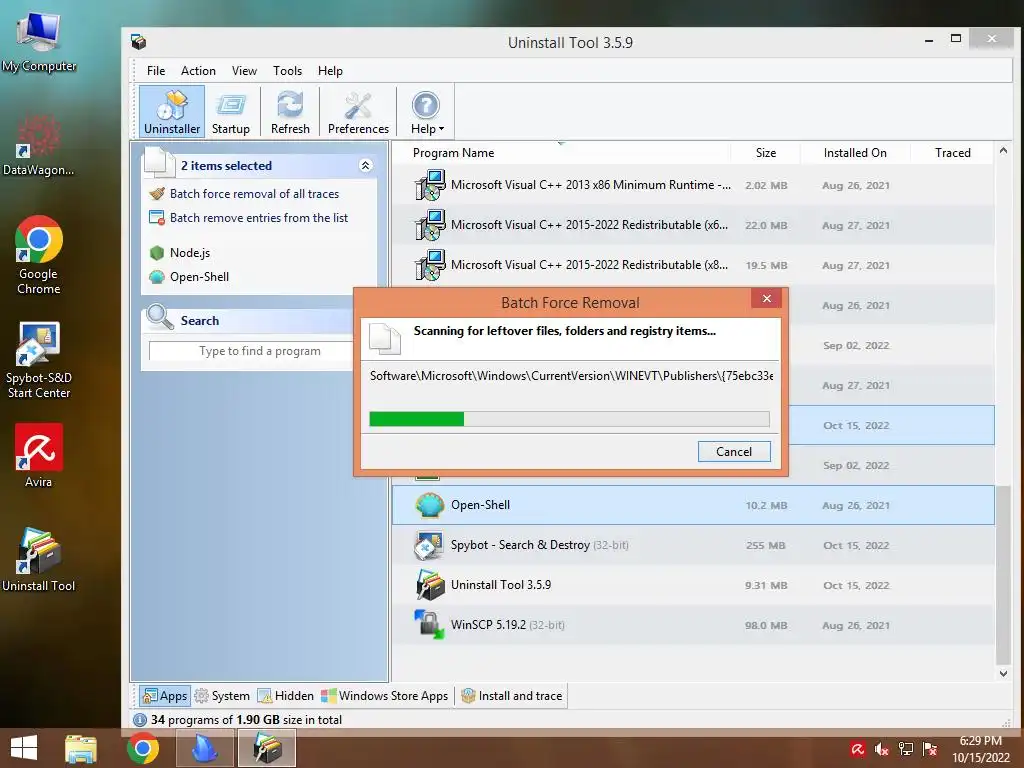Click the Refresh toolbar icon

point(290,112)
